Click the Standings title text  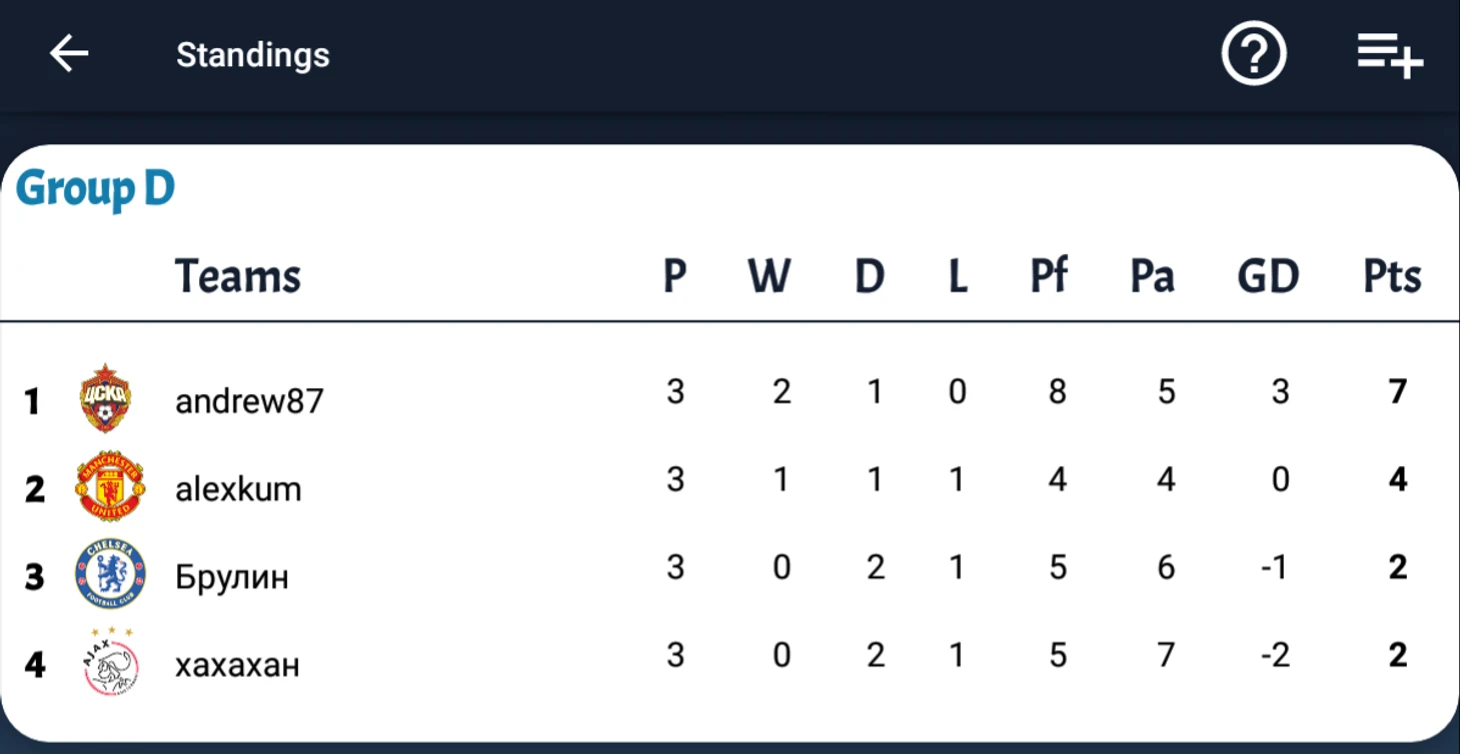(253, 54)
